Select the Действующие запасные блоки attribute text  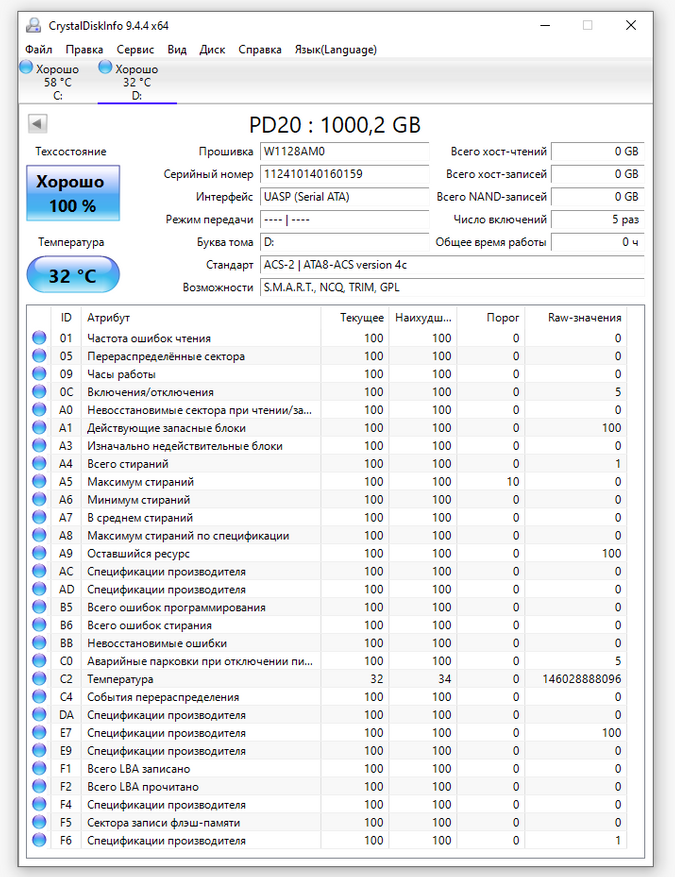tap(166, 428)
